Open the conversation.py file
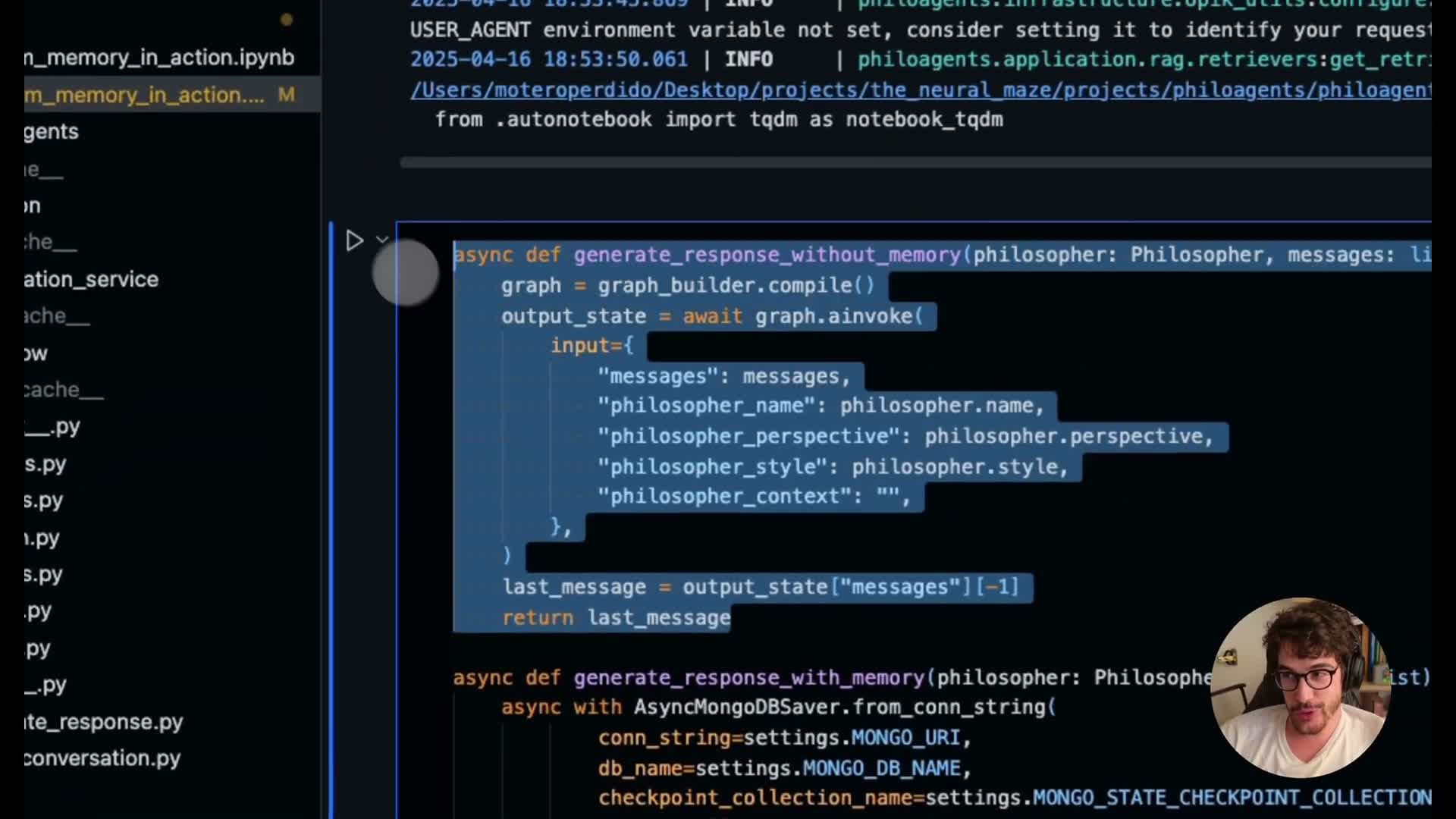The image size is (1456, 819). click(102, 758)
